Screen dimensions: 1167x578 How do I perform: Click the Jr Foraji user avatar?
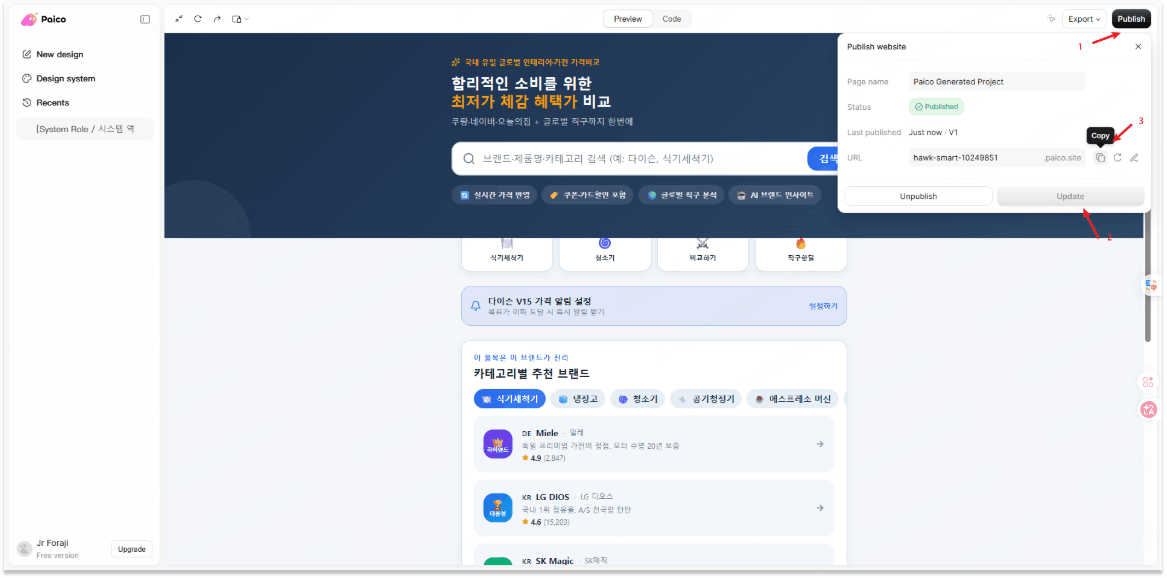tap(25, 549)
